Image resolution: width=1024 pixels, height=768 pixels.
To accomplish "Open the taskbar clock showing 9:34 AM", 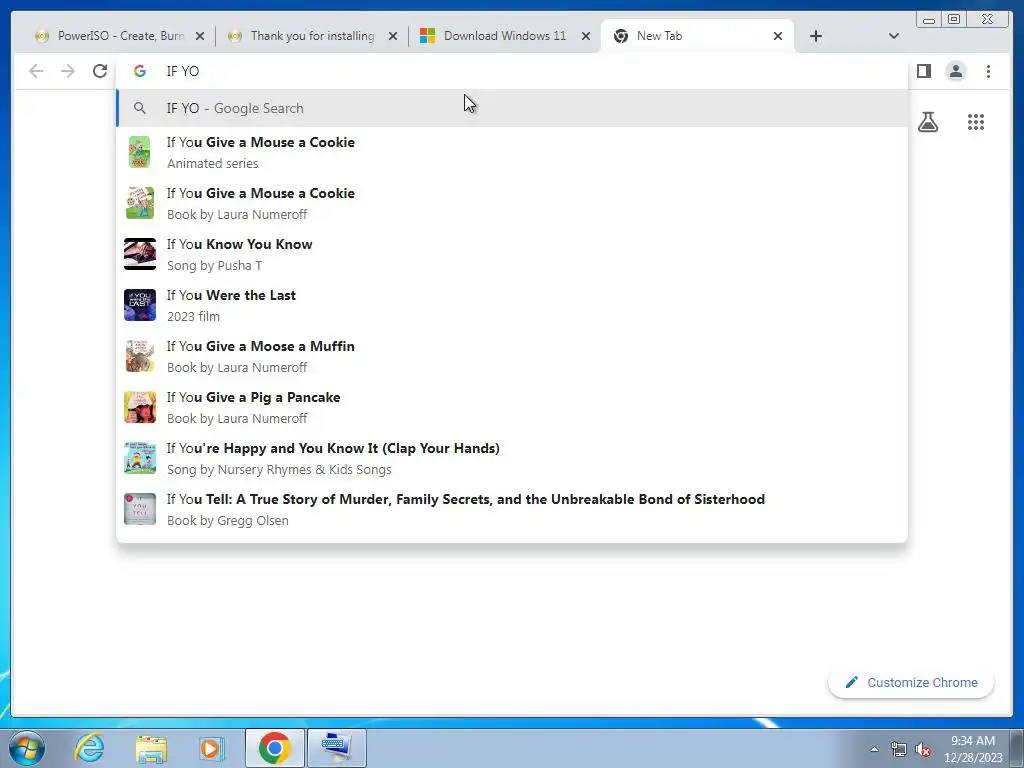I will point(973,749).
